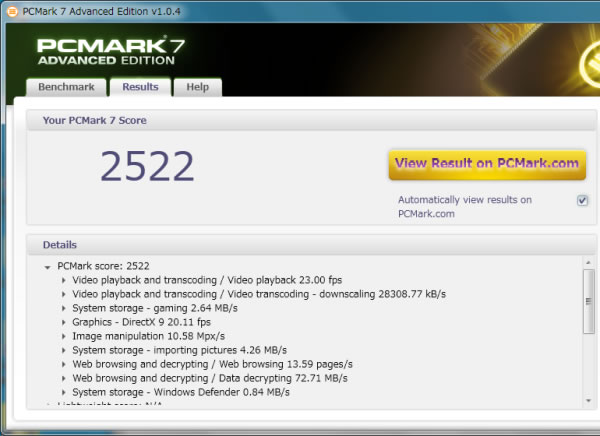Click the Details list scroll down arrow
This screenshot has height=436, width=600.
pos(589,401)
